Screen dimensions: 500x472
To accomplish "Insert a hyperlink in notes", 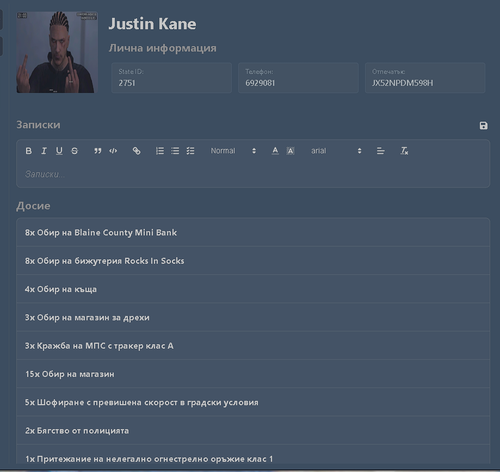I will tap(136, 151).
